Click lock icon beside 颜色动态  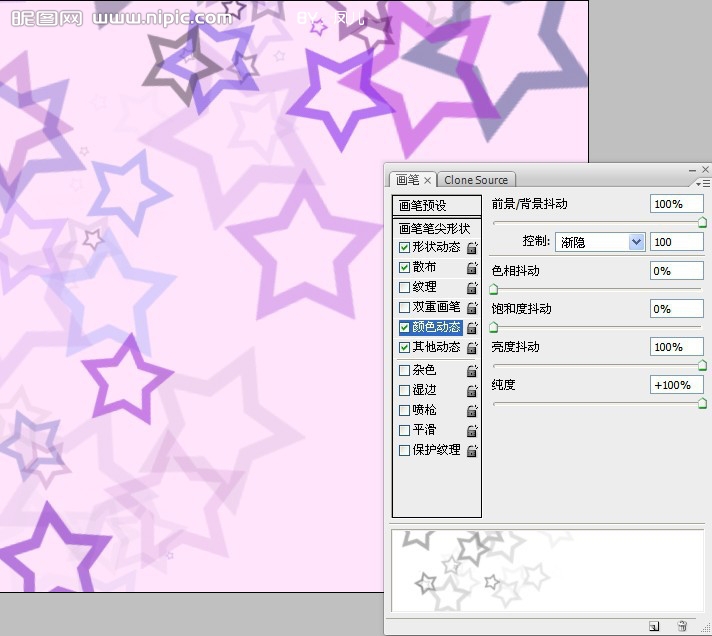coord(472,328)
